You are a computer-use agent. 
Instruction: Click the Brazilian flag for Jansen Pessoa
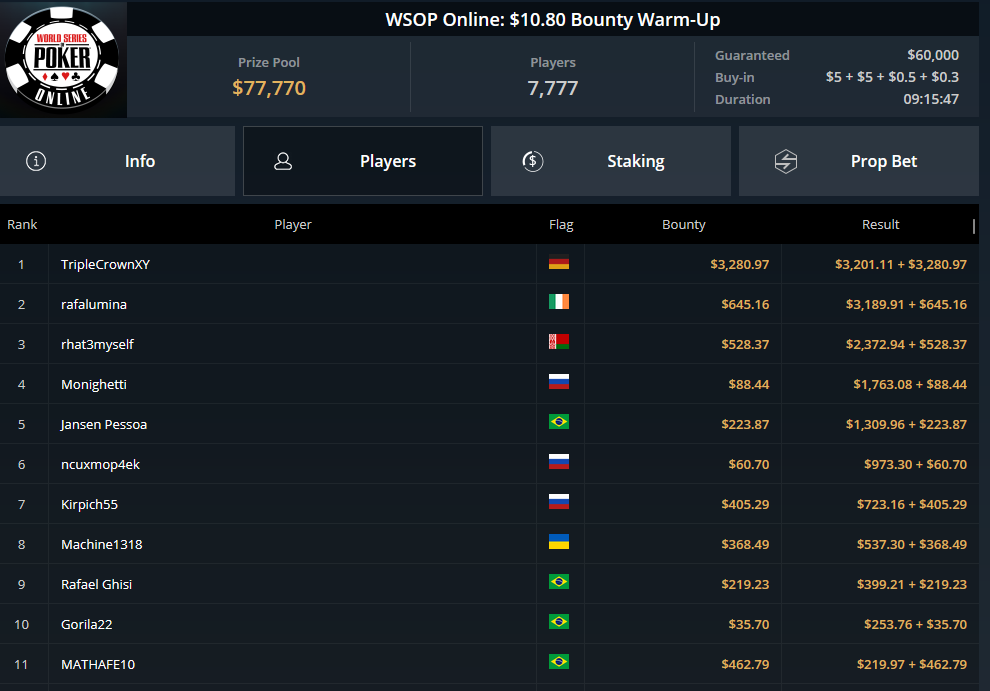click(559, 422)
